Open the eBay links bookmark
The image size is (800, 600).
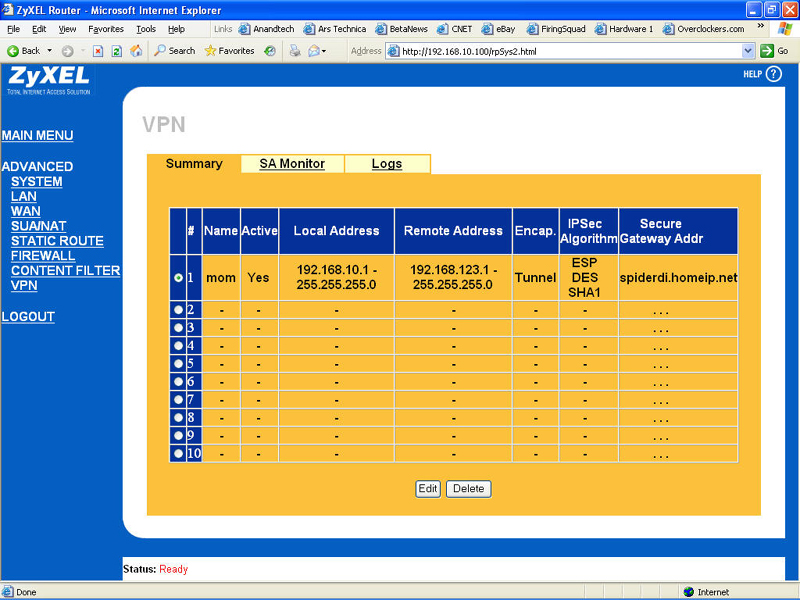498,29
